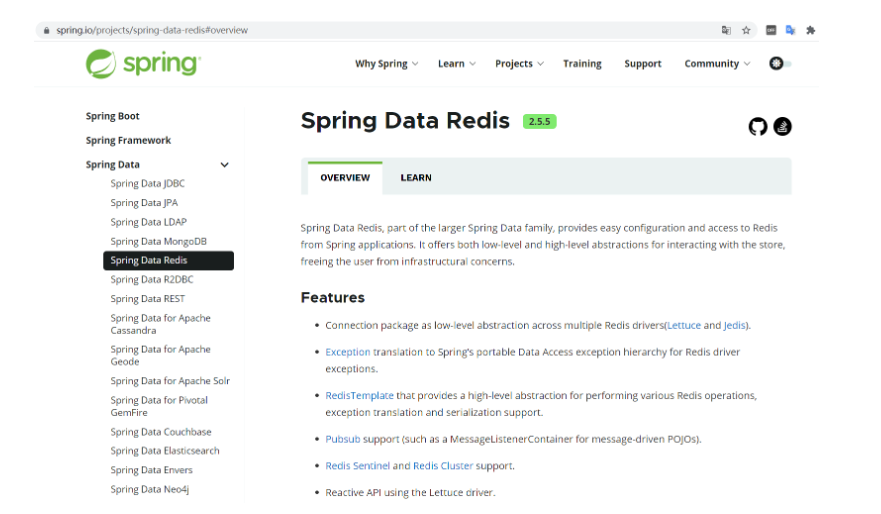The height and width of the screenshot is (514, 881).
Task: Select Spring Data for Pivotal GemFire
Action: click(x=159, y=406)
